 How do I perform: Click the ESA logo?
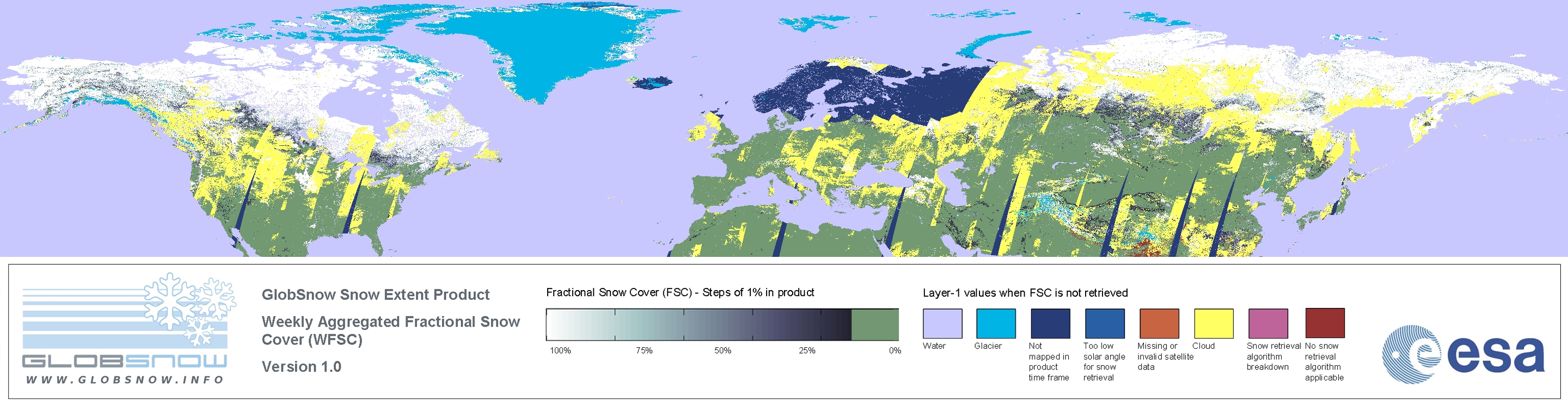point(1463,354)
